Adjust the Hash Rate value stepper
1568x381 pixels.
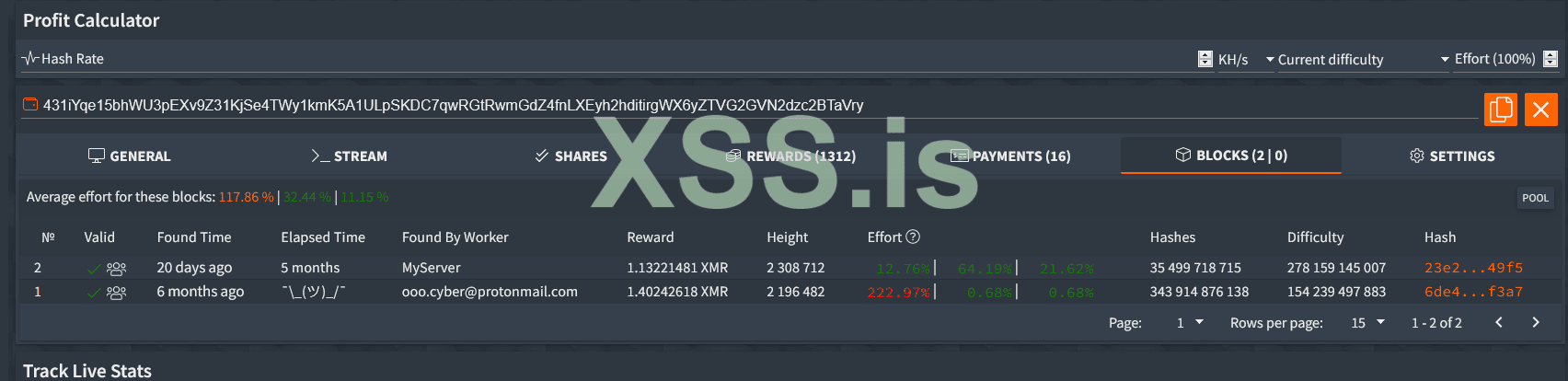click(1205, 59)
